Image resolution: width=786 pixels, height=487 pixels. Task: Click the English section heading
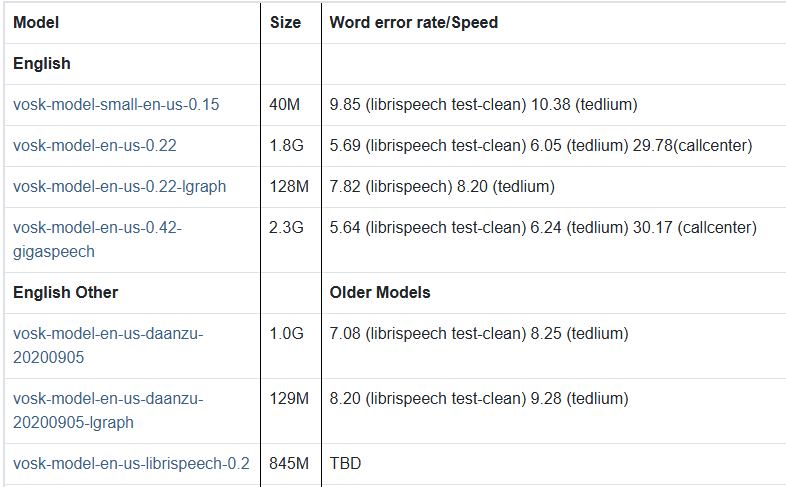pos(42,63)
